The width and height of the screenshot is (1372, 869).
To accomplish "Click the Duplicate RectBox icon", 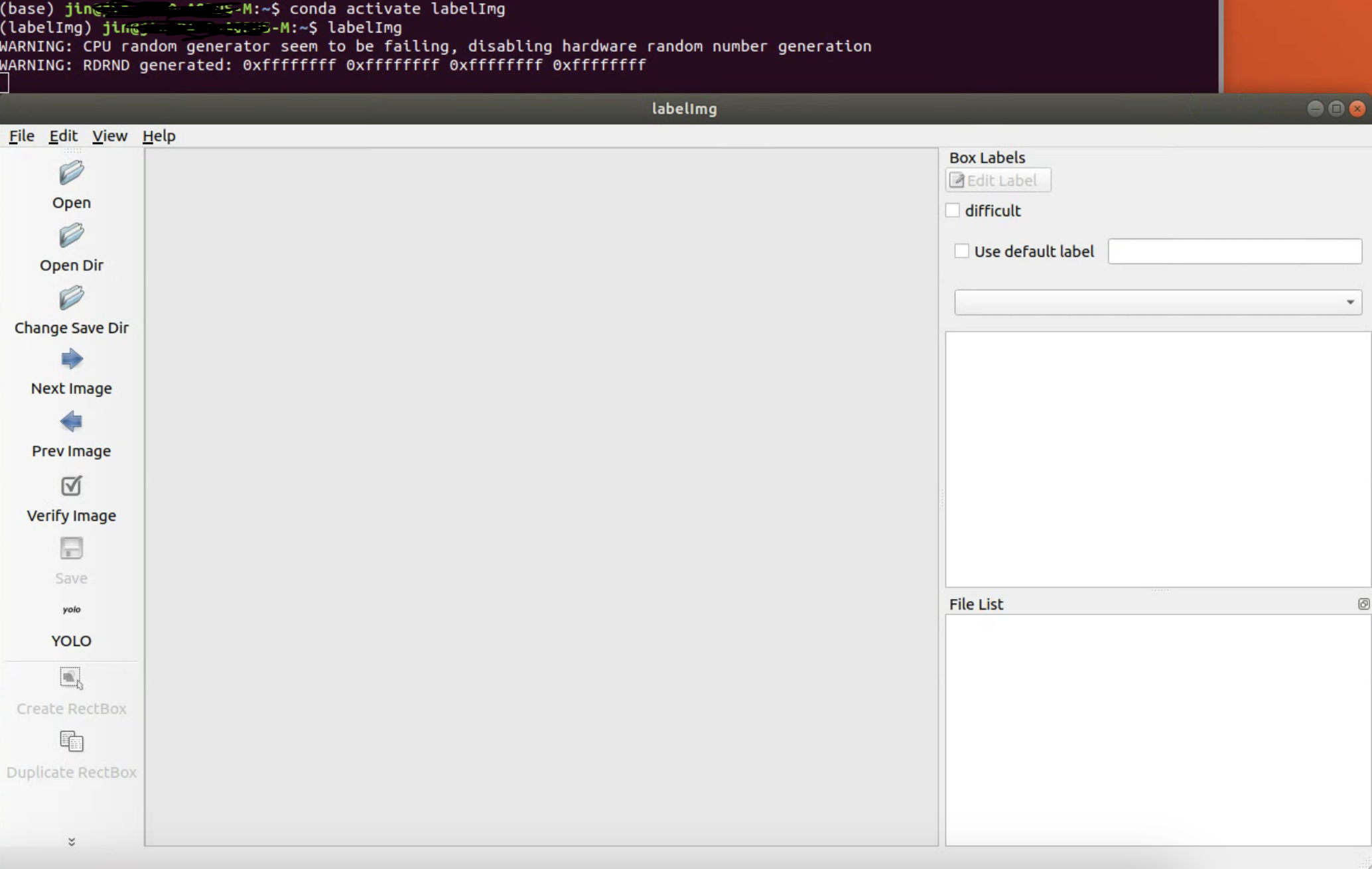I will click(x=71, y=741).
